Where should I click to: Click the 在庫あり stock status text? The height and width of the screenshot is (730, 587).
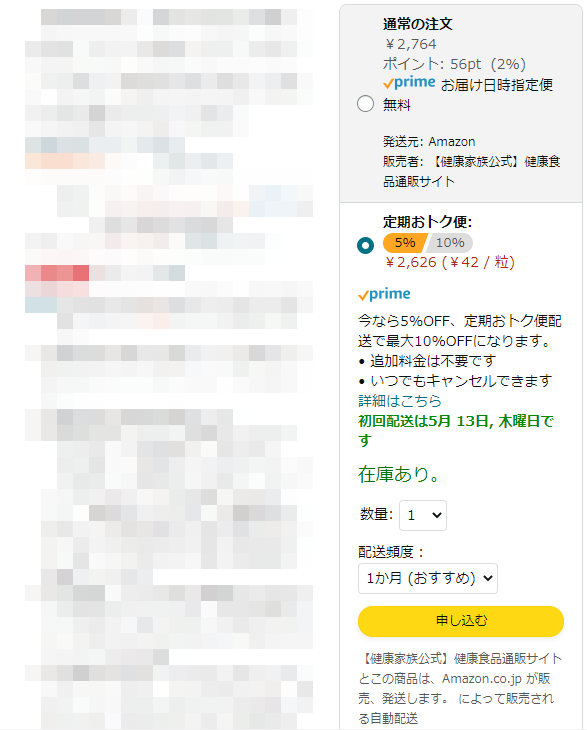[398, 474]
